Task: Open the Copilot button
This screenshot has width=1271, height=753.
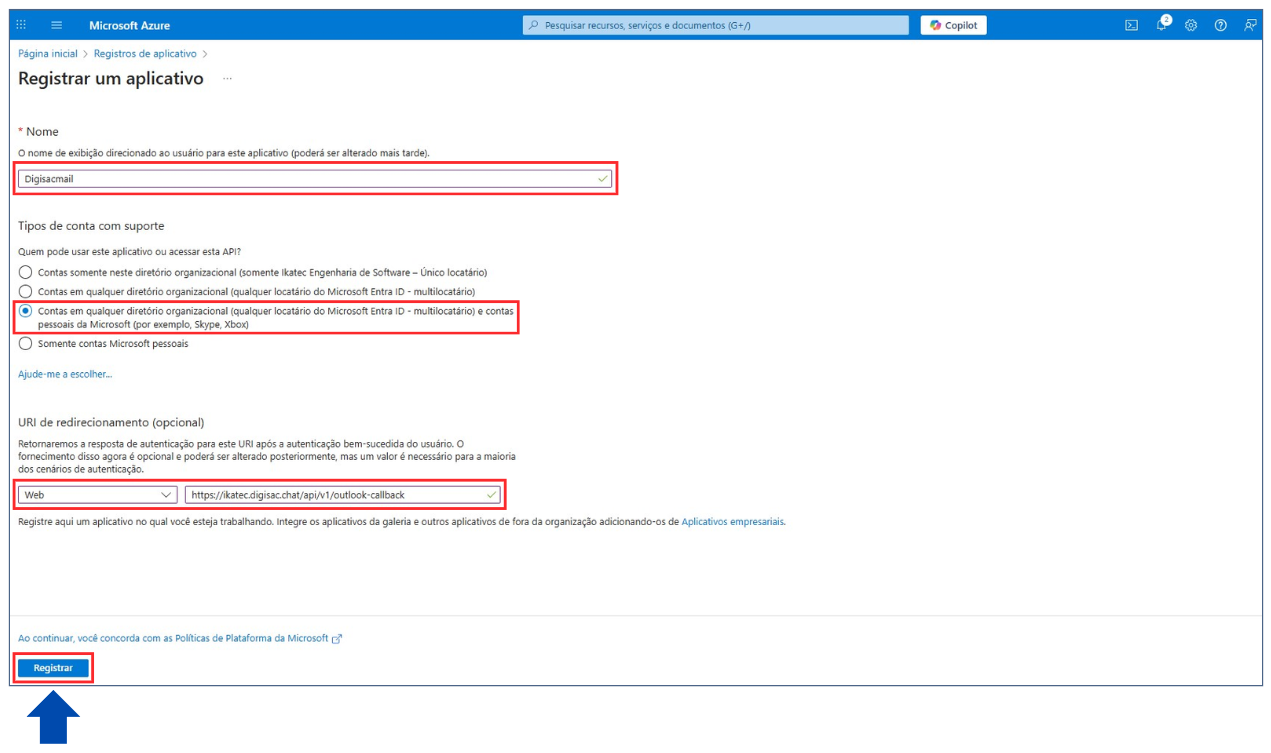Action: [x=953, y=25]
